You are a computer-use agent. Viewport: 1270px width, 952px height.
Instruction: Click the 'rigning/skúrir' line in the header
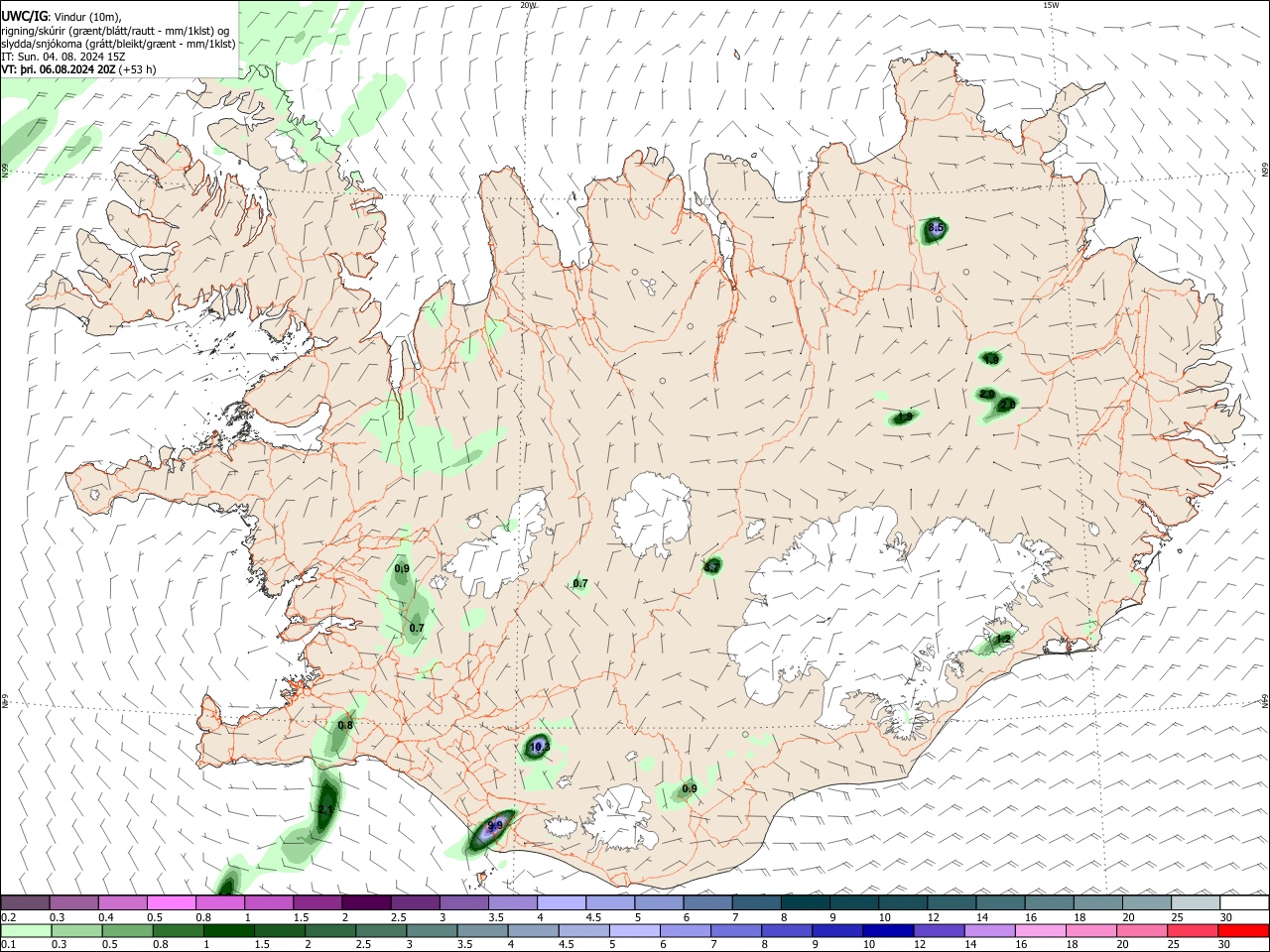pyautogui.click(x=114, y=31)
